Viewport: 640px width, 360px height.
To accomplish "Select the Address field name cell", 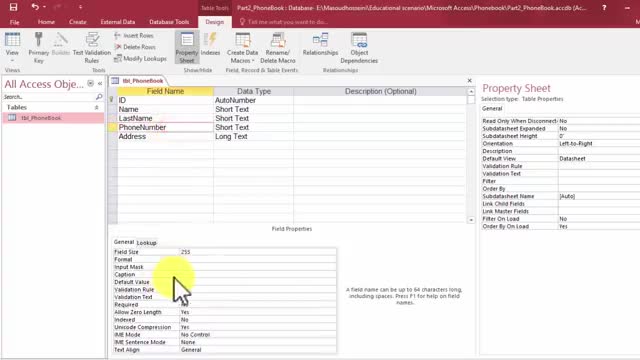I will tap(165, 136).
